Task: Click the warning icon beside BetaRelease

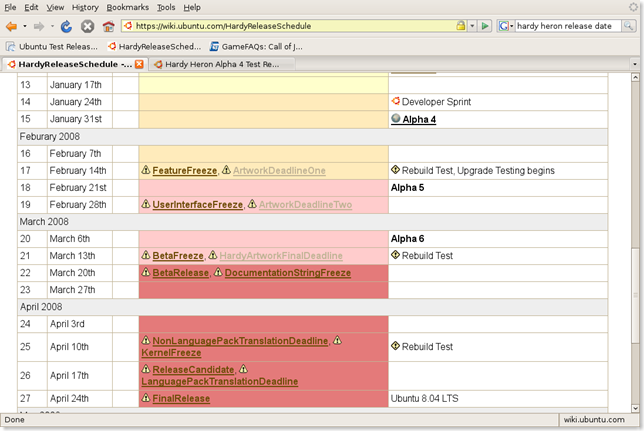Action: click(x=146, y=272)
